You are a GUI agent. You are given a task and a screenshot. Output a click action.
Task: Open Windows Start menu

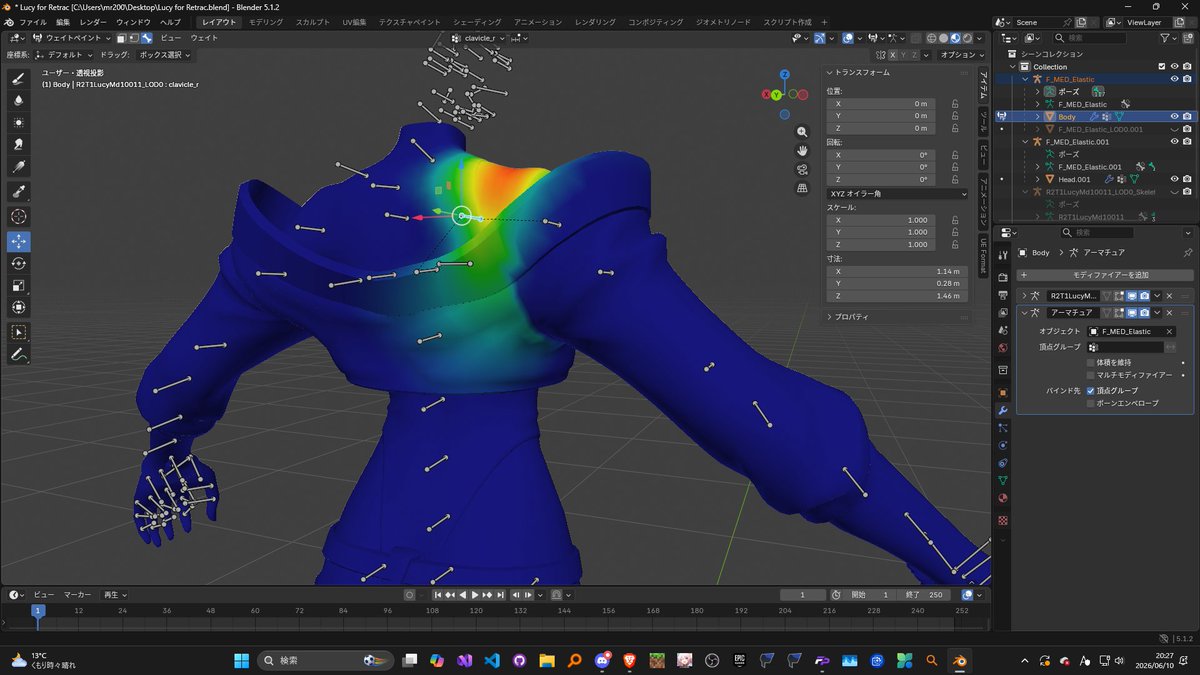[242, 661]
